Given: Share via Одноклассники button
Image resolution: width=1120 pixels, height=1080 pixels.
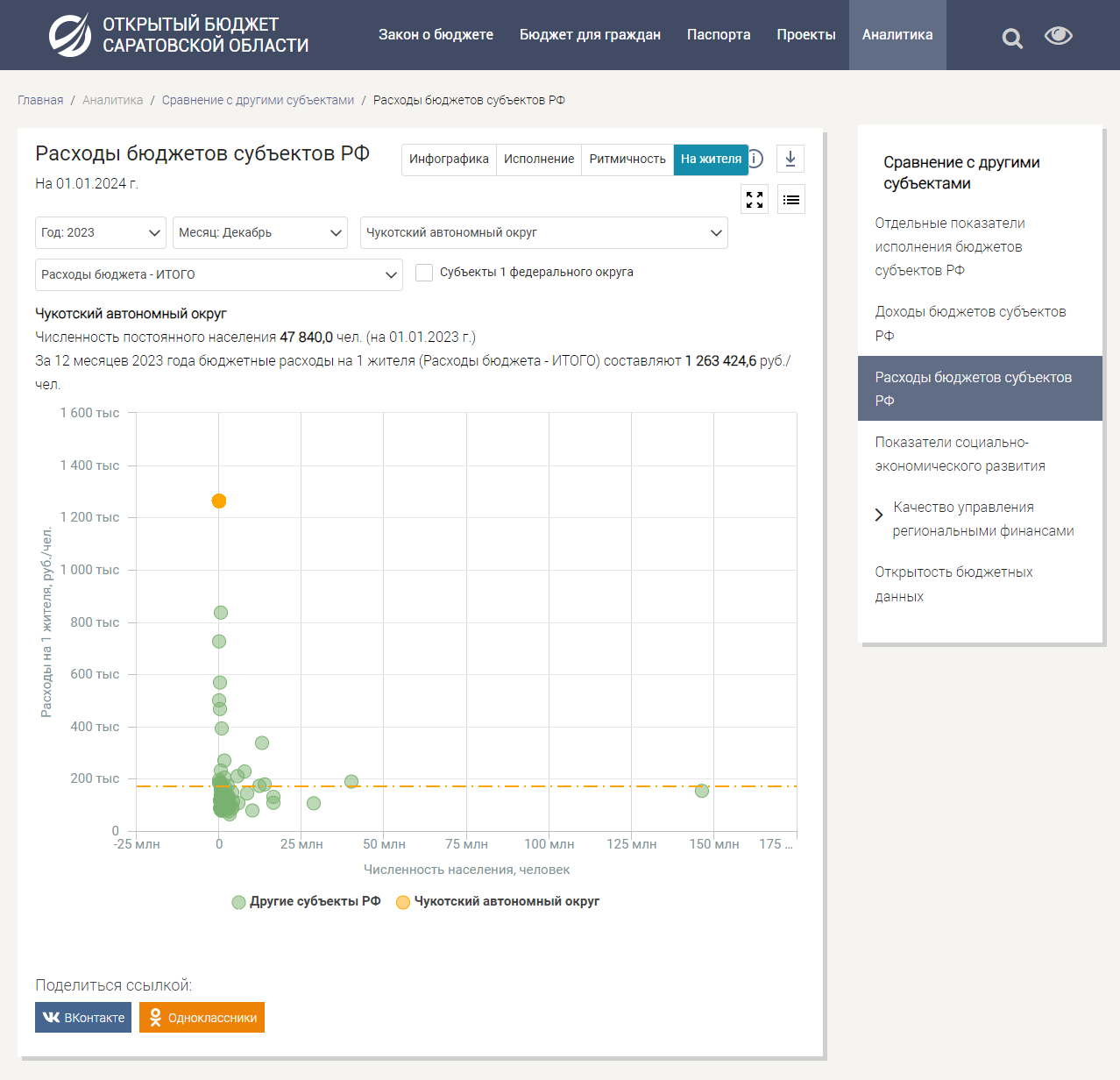Looking at the screenshot, I should click(202, 1018).
